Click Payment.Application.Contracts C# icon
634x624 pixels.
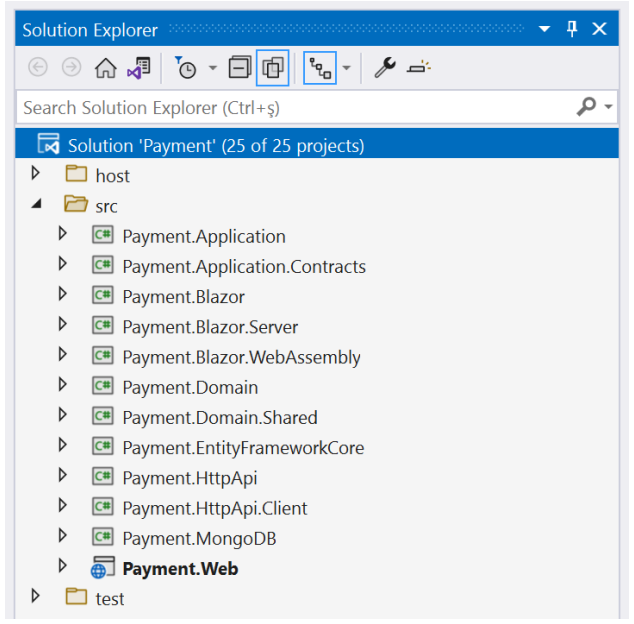103,265
